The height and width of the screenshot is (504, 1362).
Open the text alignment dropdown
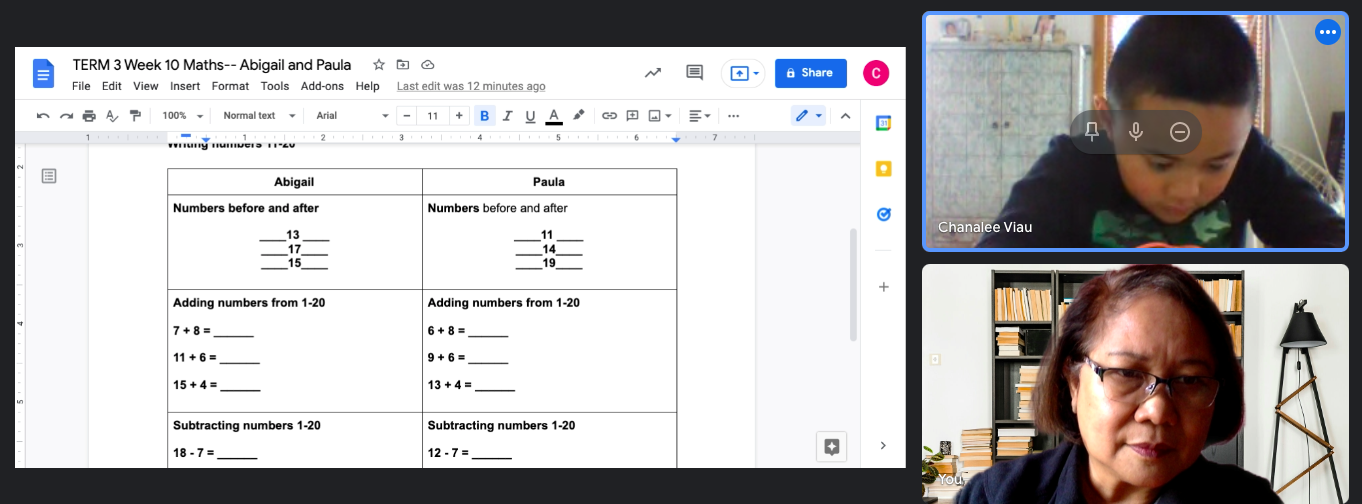coord(701,116)
